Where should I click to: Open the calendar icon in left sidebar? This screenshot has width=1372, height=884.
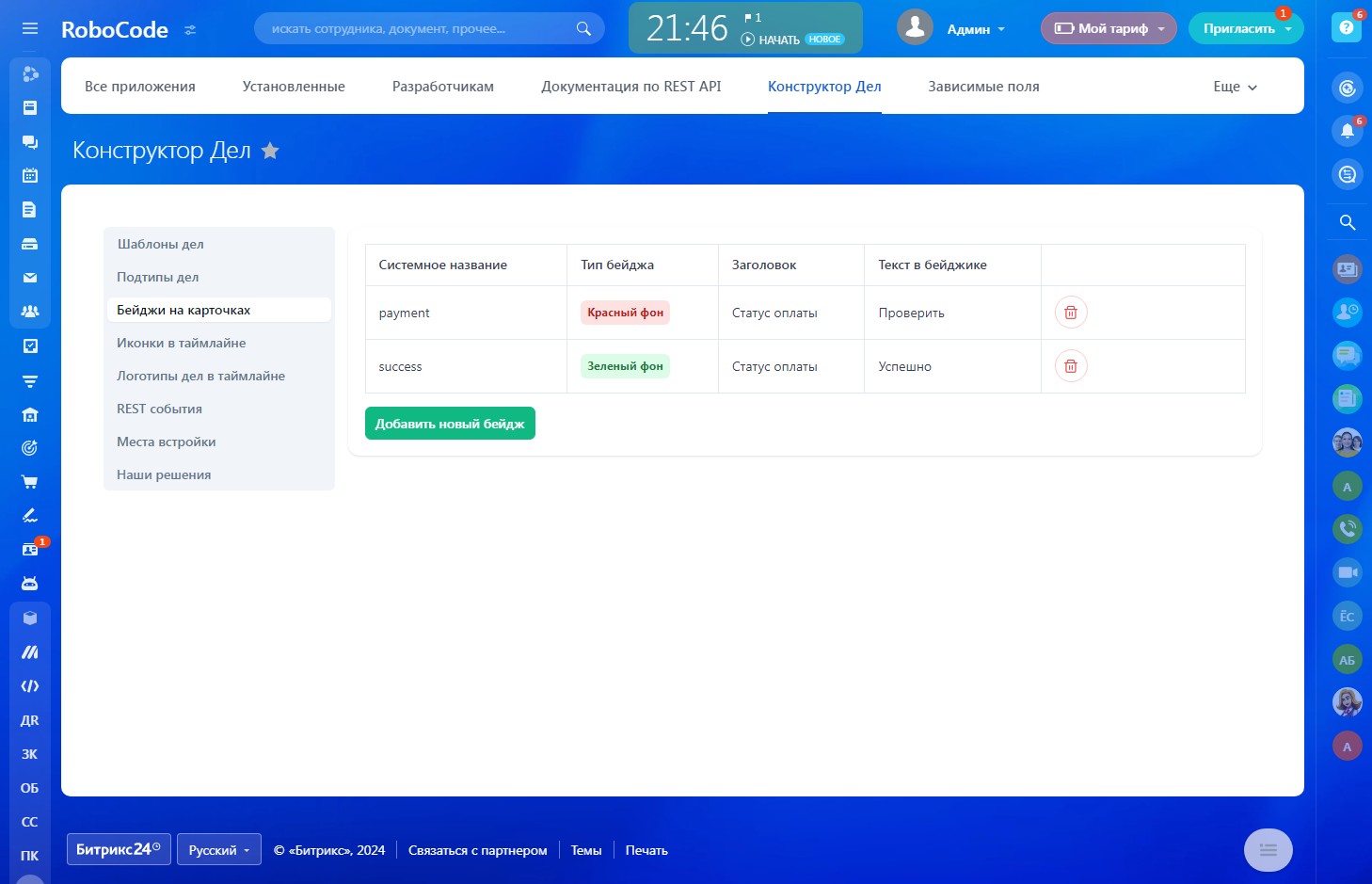point(30,175)
